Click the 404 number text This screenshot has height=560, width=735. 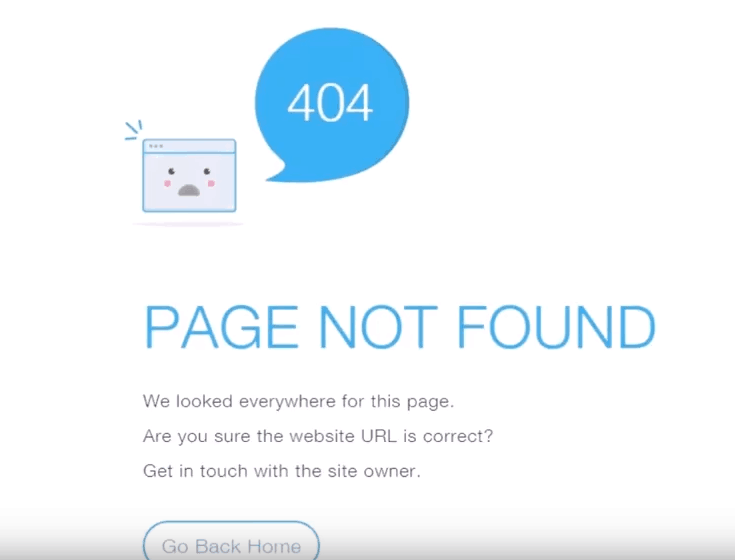click(x=330, y=103)
